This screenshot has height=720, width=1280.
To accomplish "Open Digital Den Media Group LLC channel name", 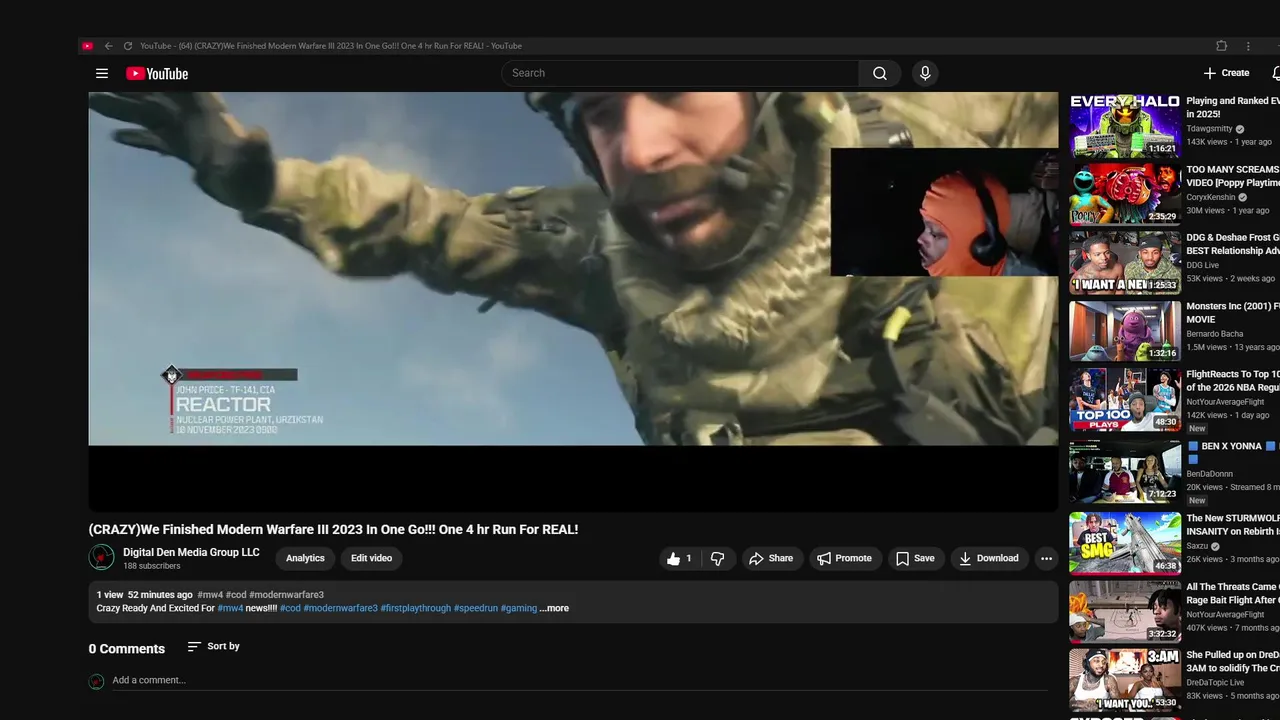I will pos(191,552).
